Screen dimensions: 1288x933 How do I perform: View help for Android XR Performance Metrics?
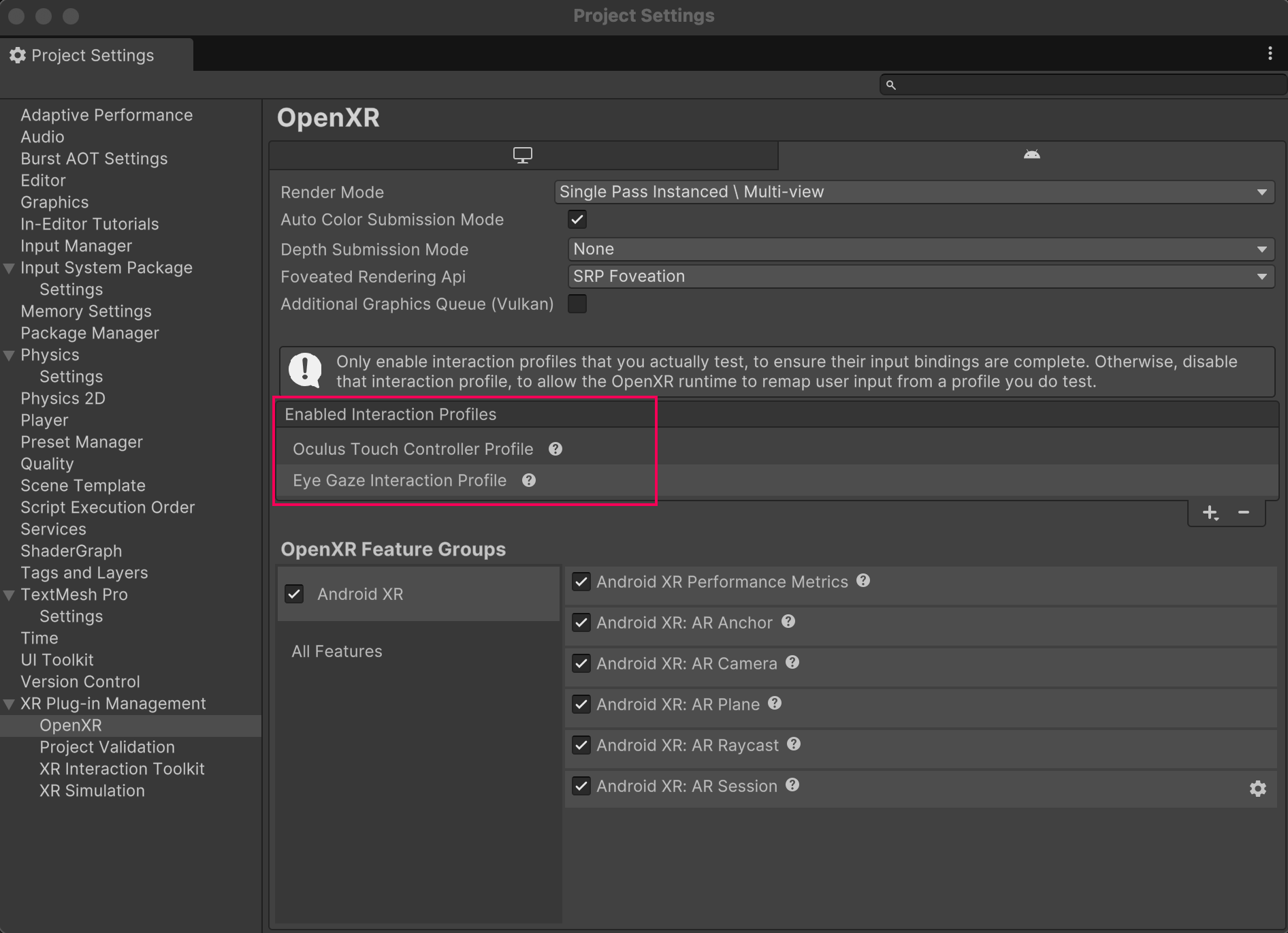pos(863,581)
